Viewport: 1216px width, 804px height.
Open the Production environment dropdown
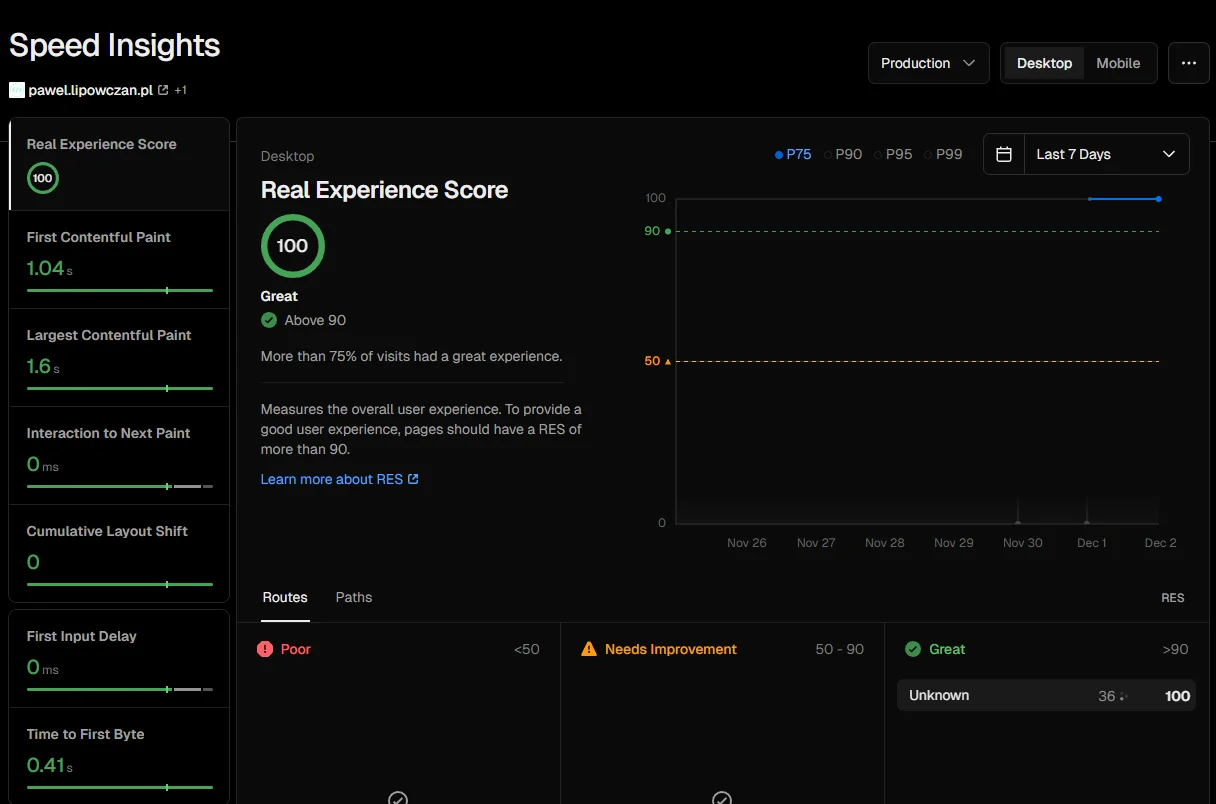tap(928, 62)
